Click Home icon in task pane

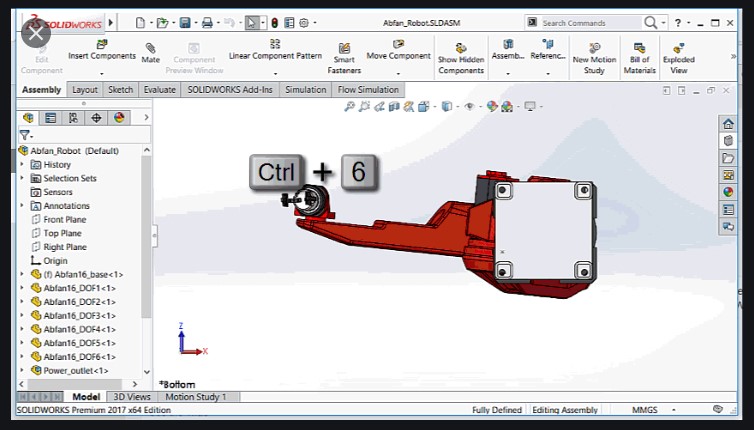728,124
